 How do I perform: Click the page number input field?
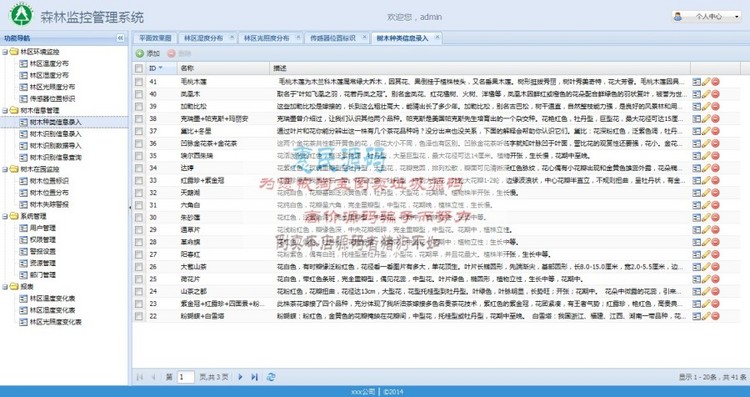pos(186,377)
